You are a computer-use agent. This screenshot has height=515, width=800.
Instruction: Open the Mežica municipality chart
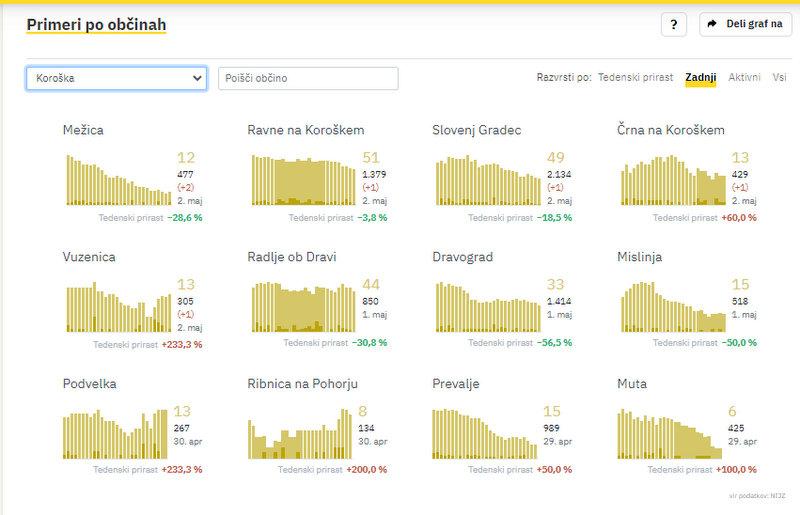coord(118,179)
